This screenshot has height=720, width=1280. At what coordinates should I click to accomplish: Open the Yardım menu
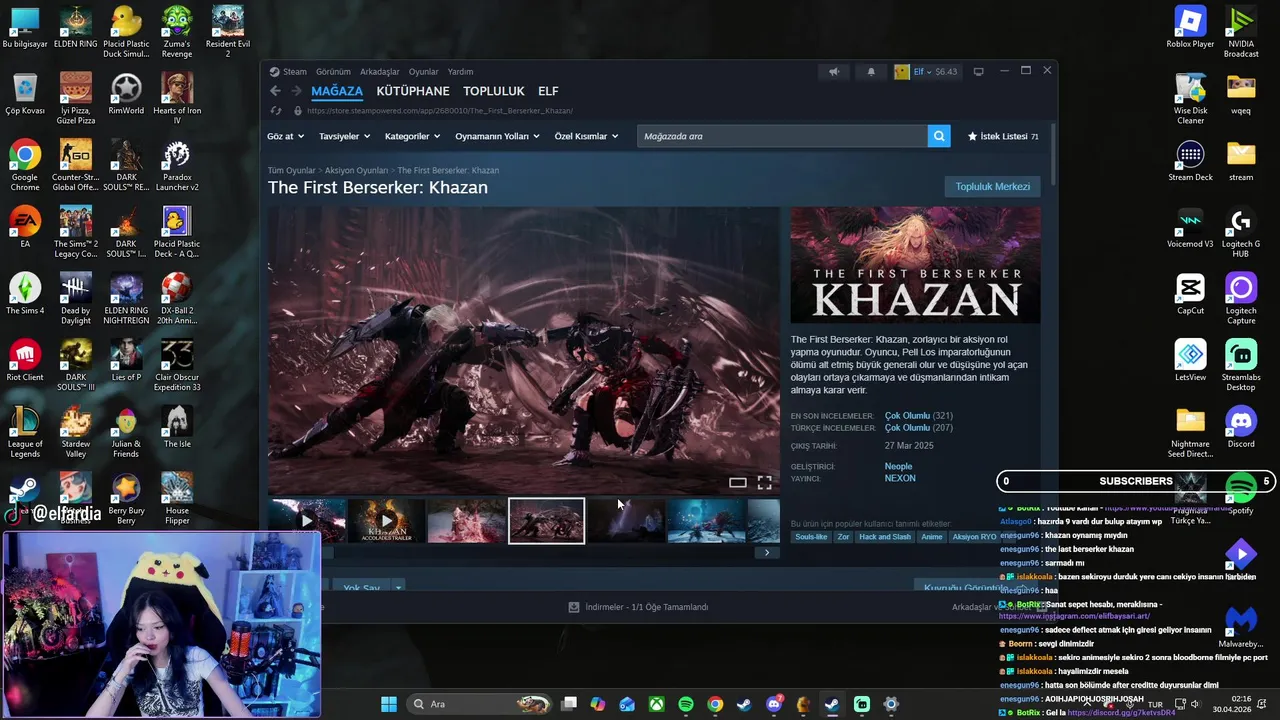click(x=460, y=72)
